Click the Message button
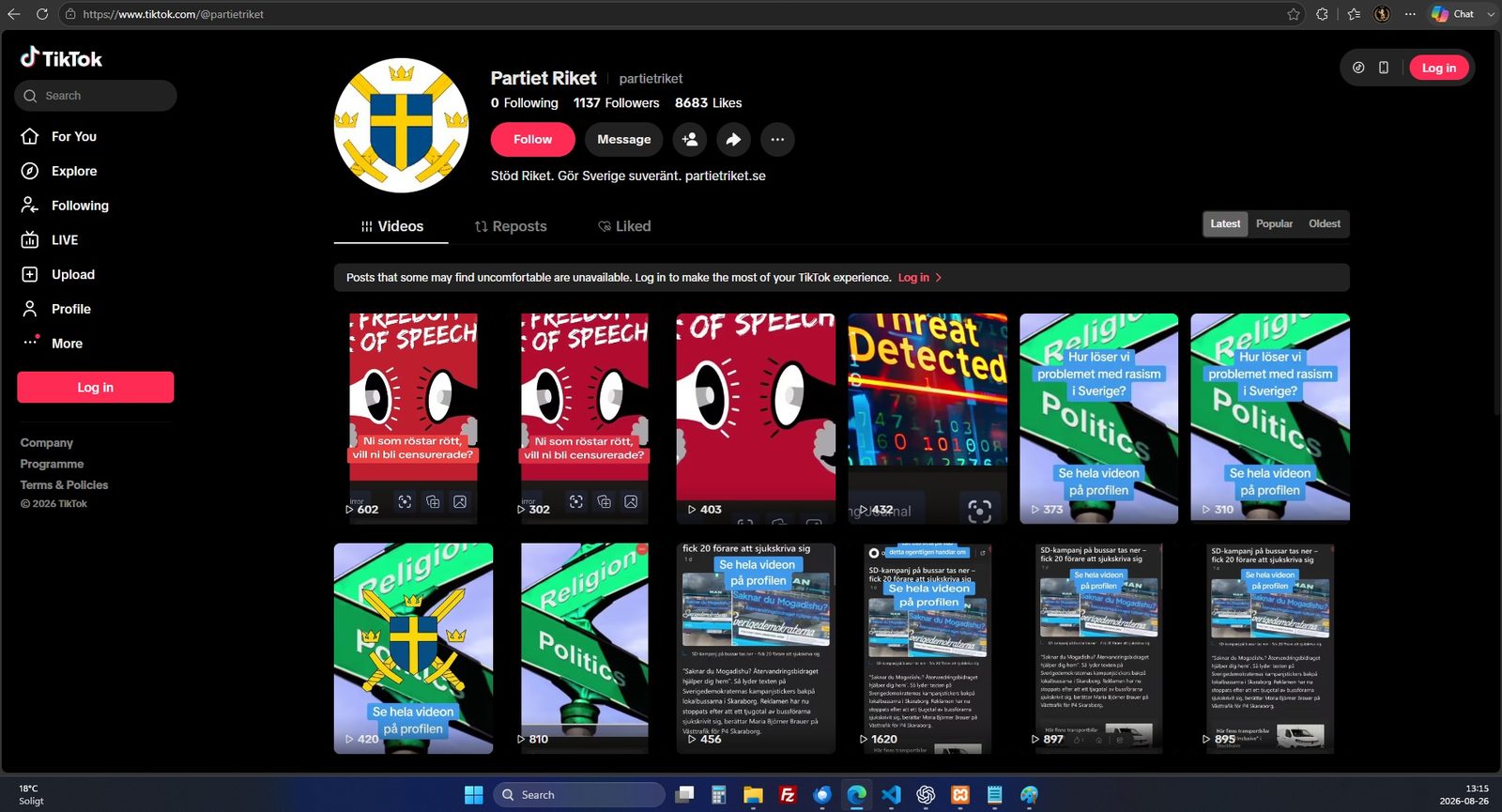 tap(624, 139)
